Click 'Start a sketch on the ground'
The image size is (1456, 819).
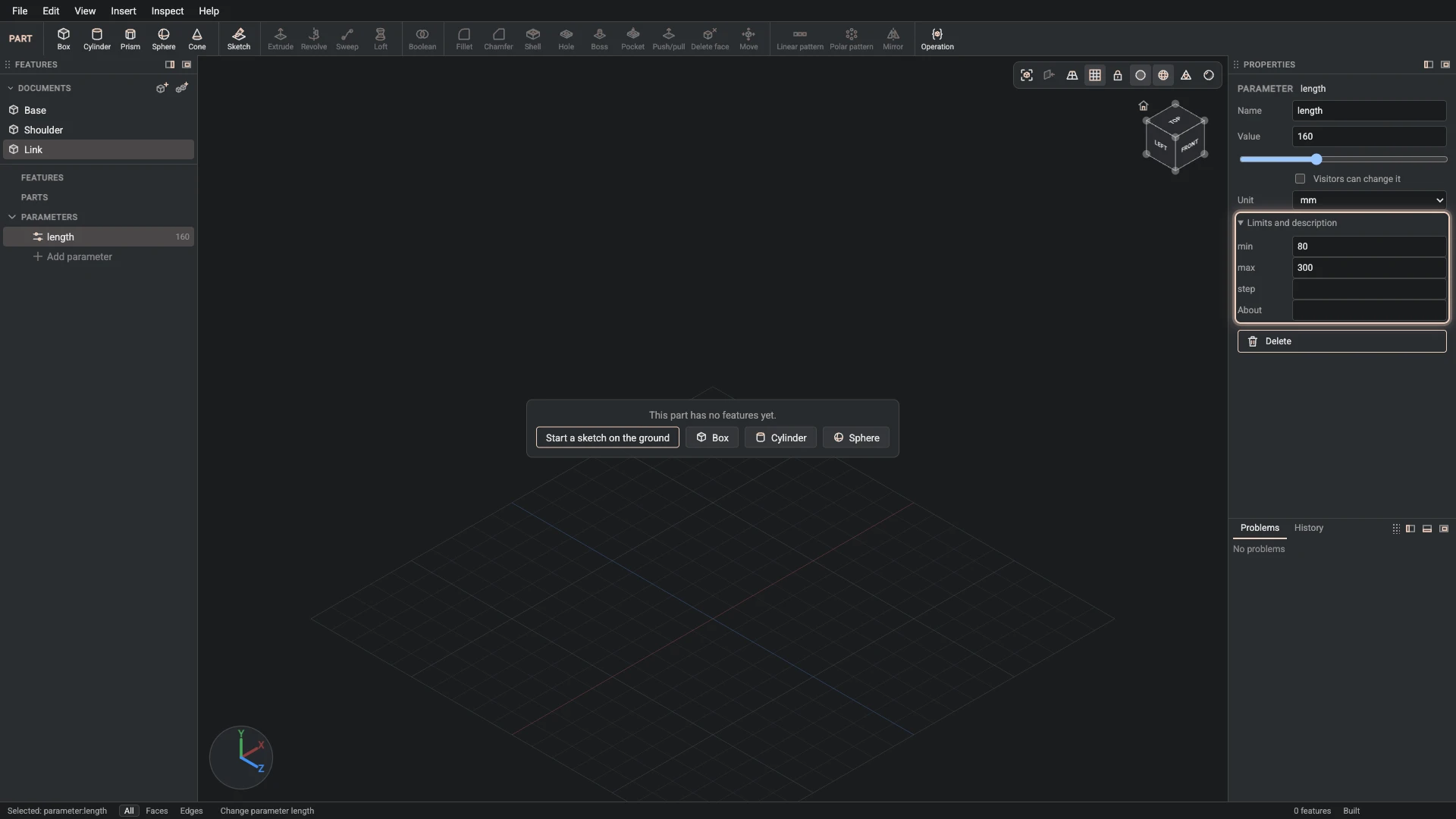[607, 438]
